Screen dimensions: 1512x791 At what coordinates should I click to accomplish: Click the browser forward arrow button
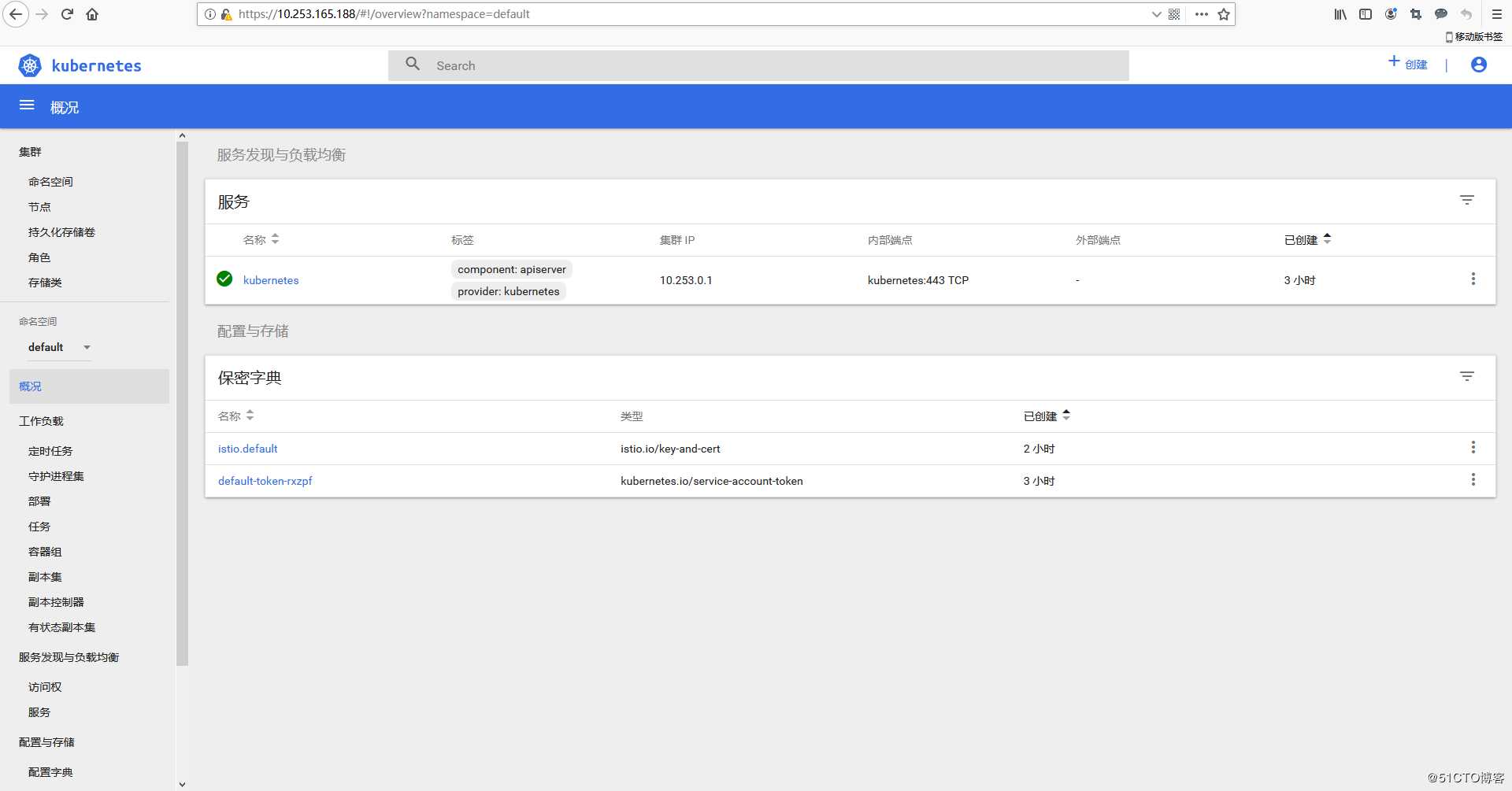point(42,14)
